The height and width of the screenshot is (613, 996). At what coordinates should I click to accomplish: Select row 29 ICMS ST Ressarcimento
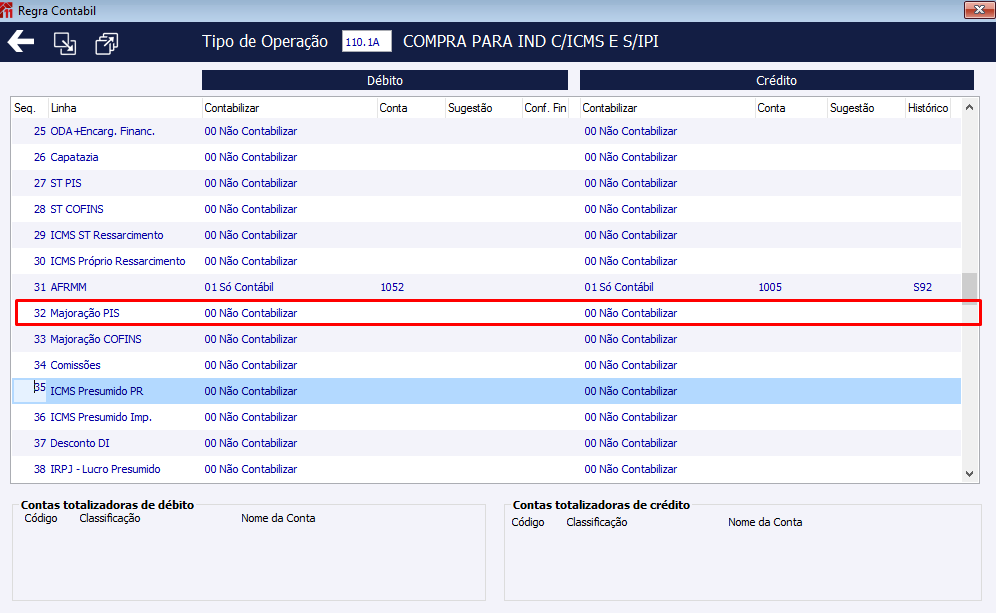[x=487, y=235]
